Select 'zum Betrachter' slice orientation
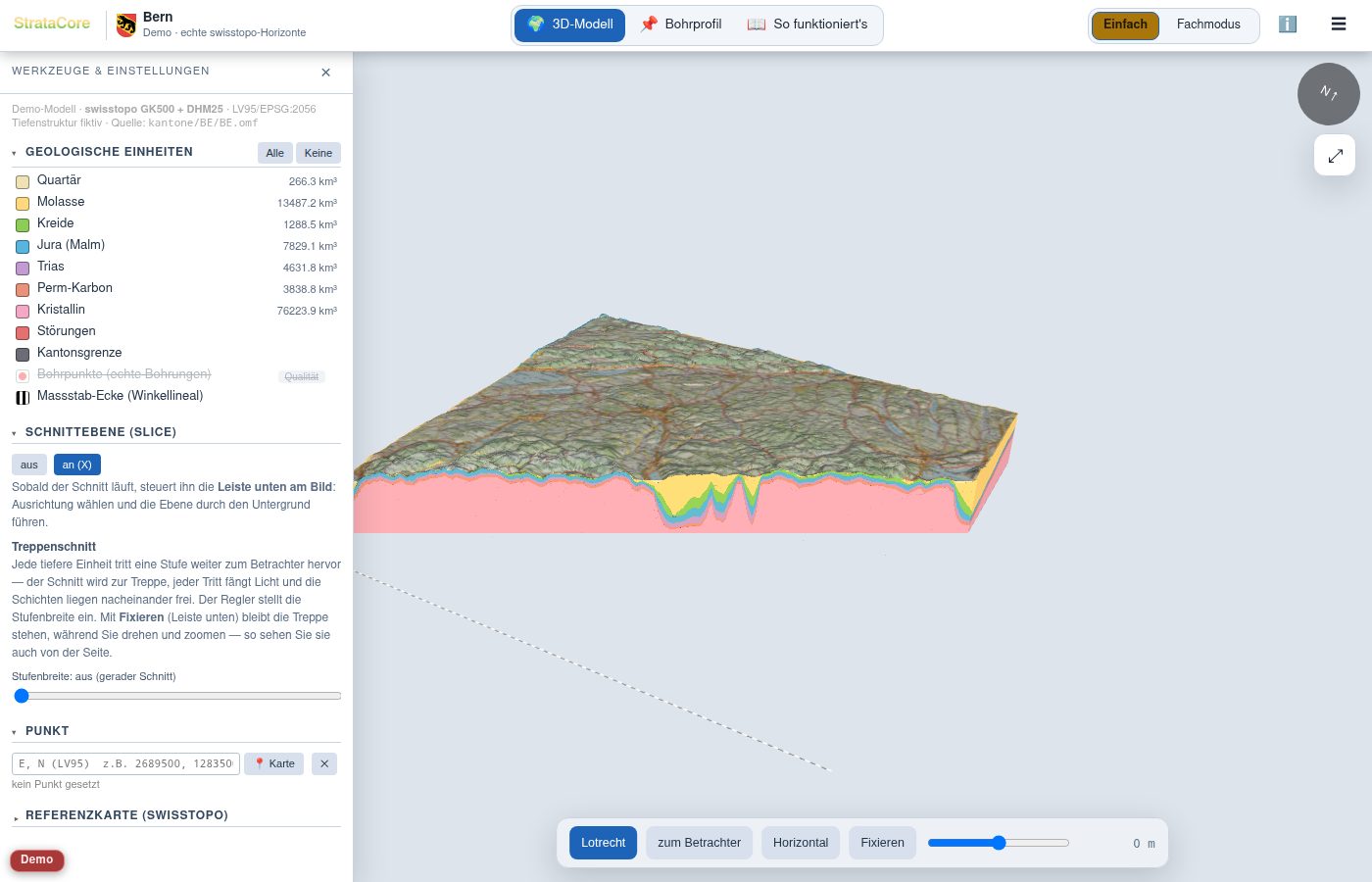Image resolution: width=1372 pixels, height=882 pixels. pos(700,843)
